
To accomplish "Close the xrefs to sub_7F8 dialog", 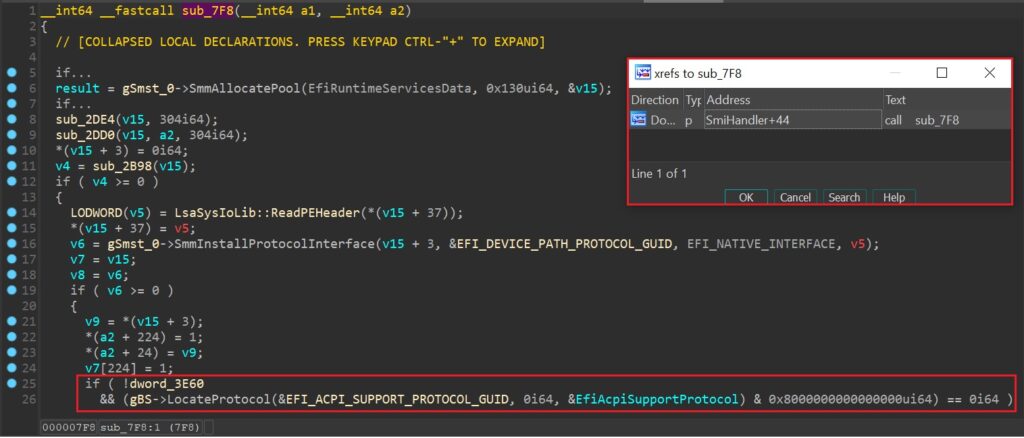I will pyautogui.click(x=989, y=73).
